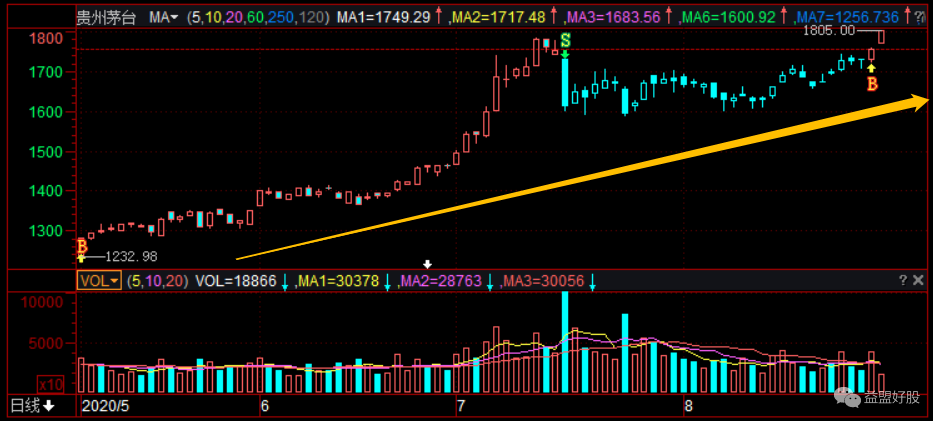The width and height of the screenshot is (933, 421).
Task: Click the B buy marker near the 1805 high
Action: pos(872,83)
